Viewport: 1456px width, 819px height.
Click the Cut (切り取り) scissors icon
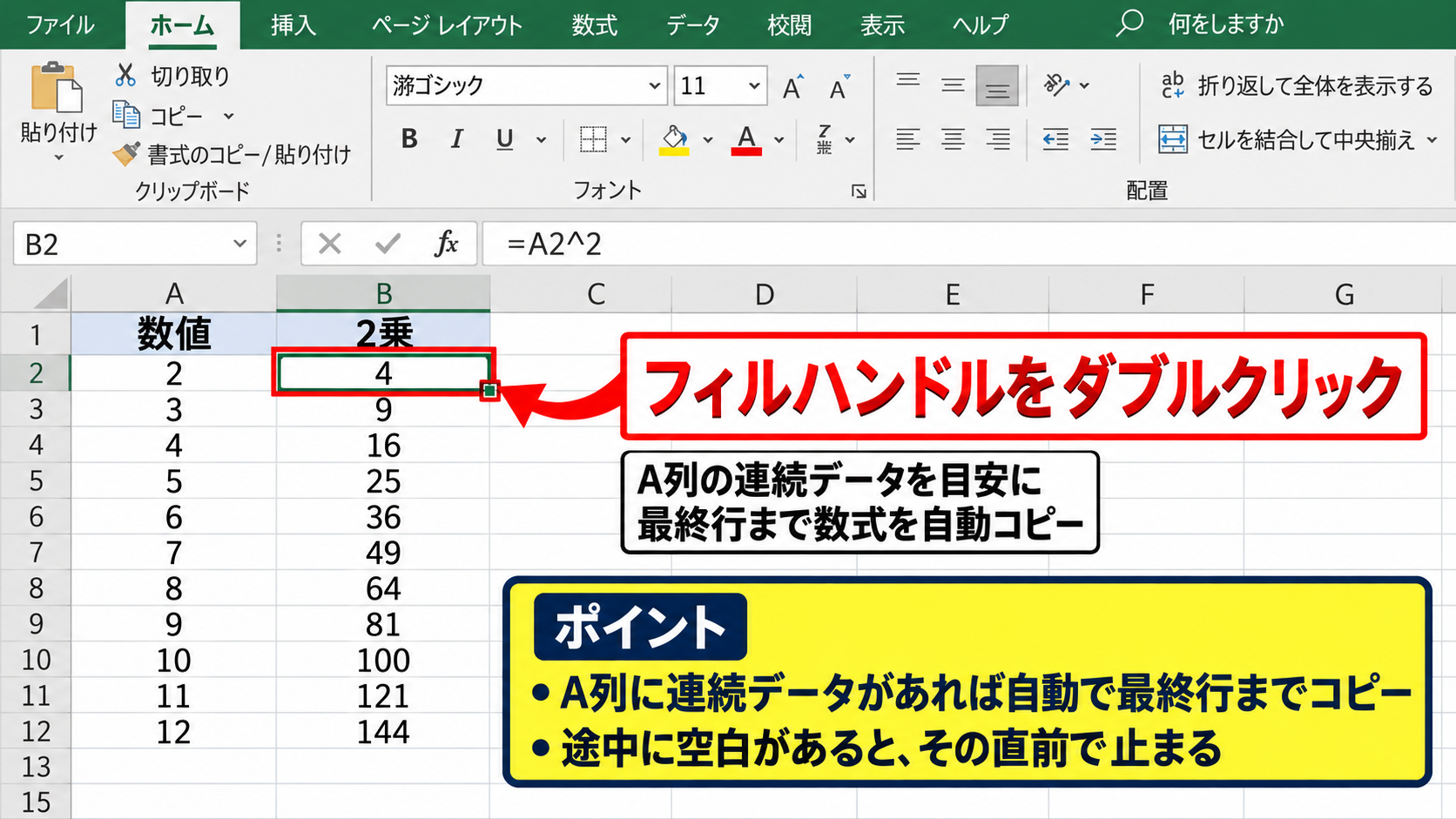point(126,76)
